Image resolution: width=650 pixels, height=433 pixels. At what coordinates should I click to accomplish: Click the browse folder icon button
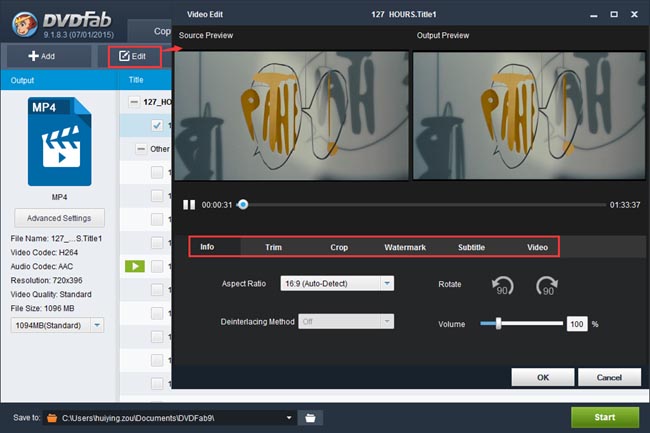(x=310, y=418)
